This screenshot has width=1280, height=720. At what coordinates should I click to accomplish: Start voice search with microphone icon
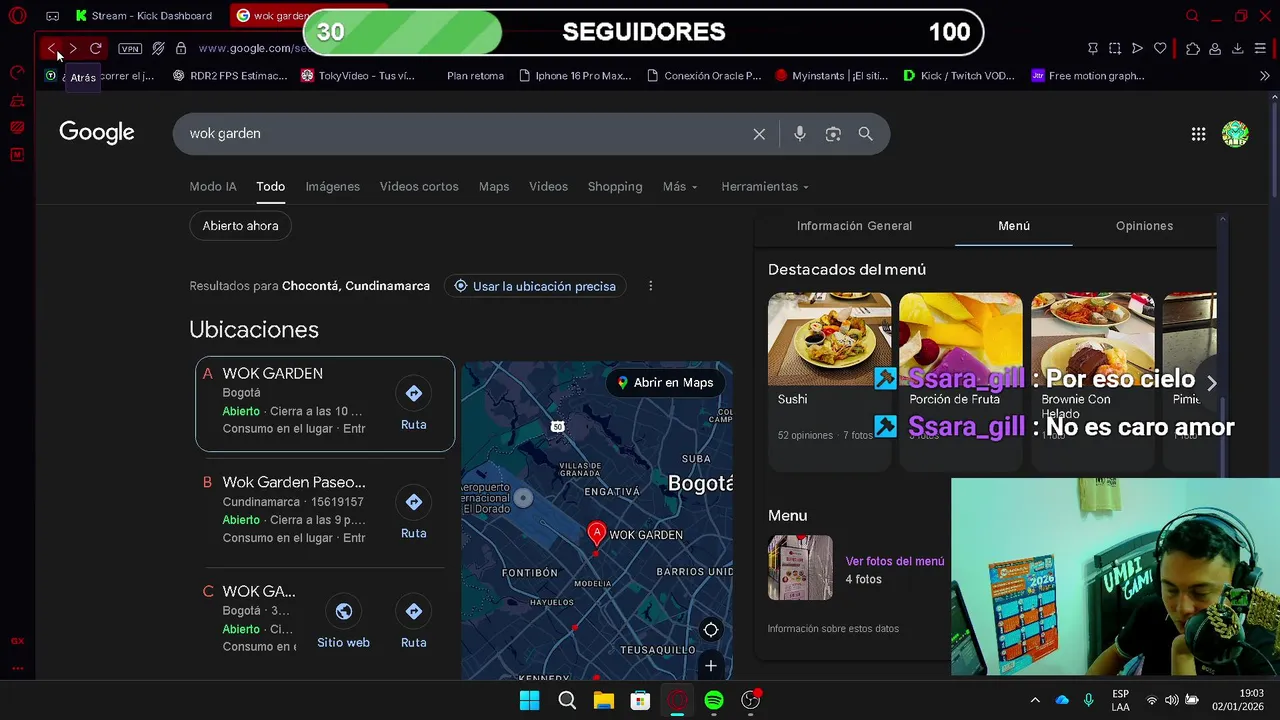pyautogui.click(x=799, y=134)
